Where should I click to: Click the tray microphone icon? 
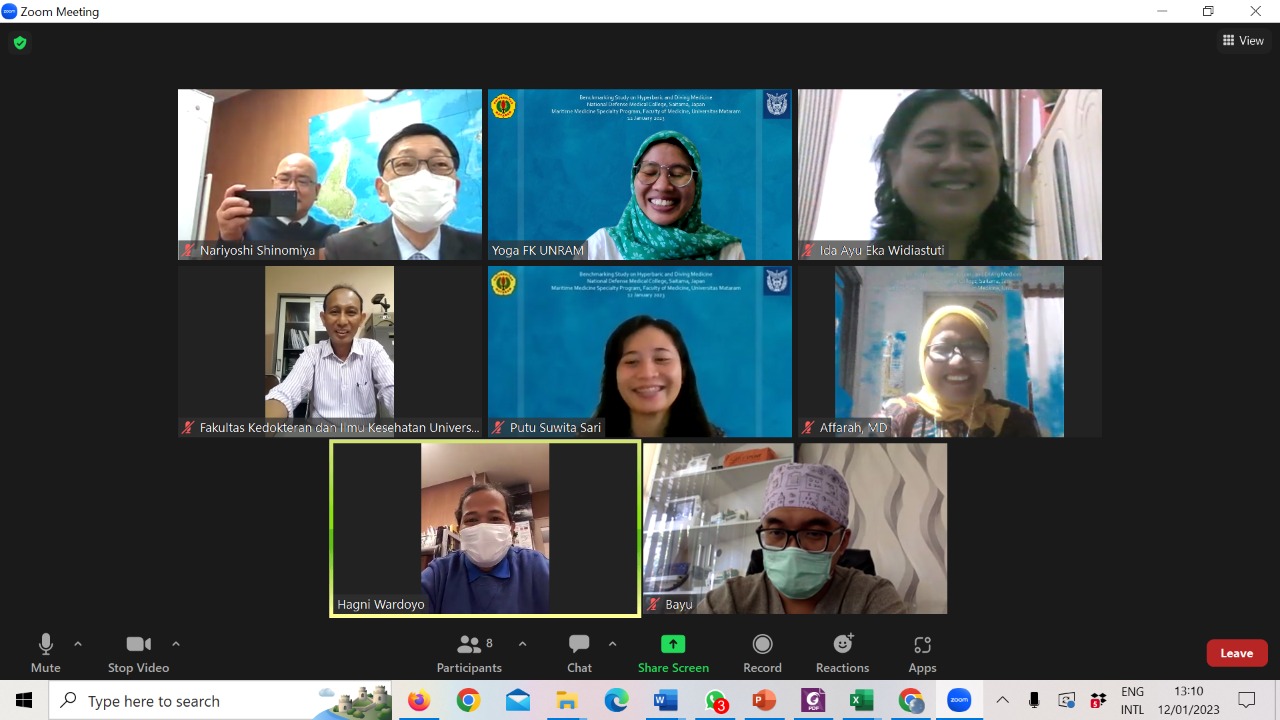[1034, 700]
